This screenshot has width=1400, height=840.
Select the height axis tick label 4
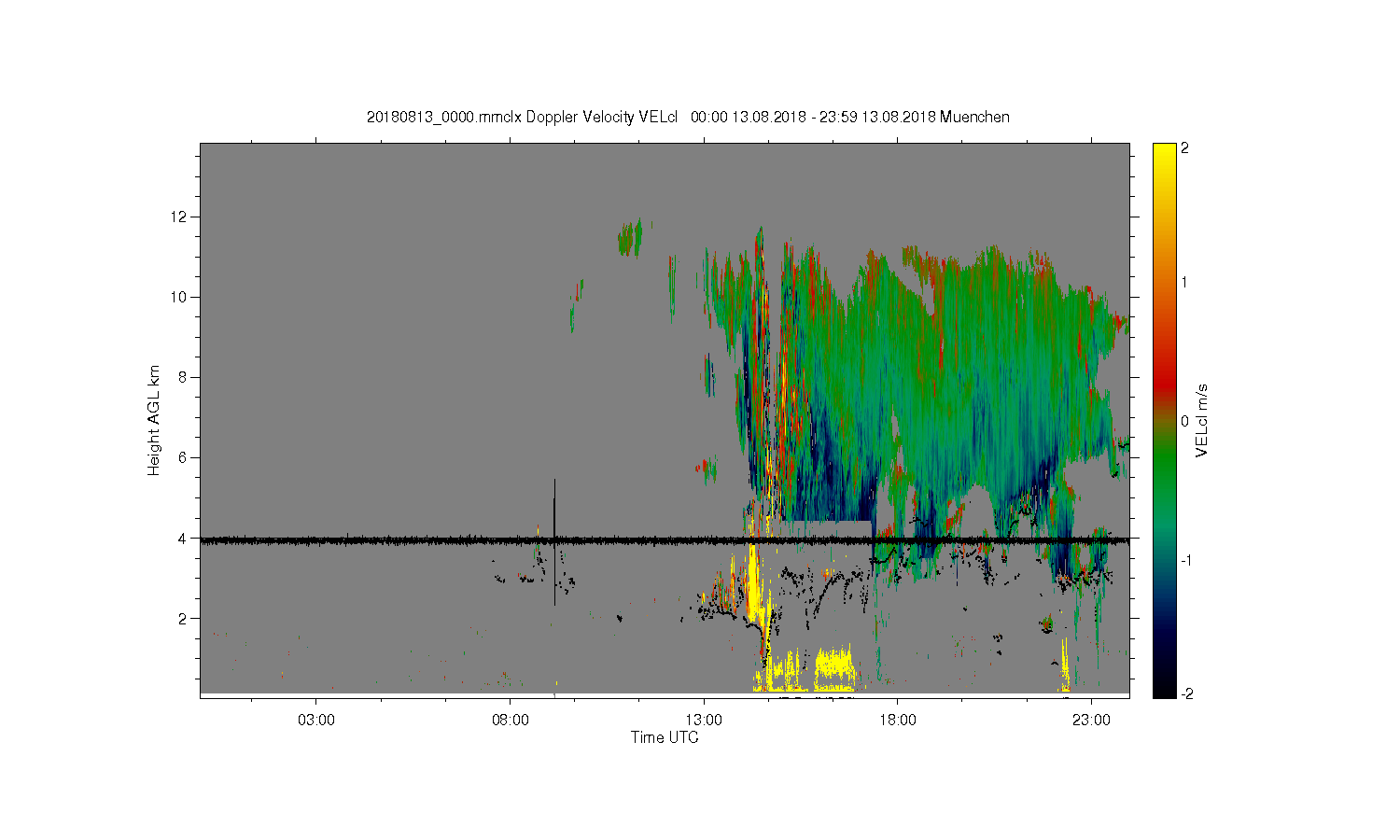point(183,538)
